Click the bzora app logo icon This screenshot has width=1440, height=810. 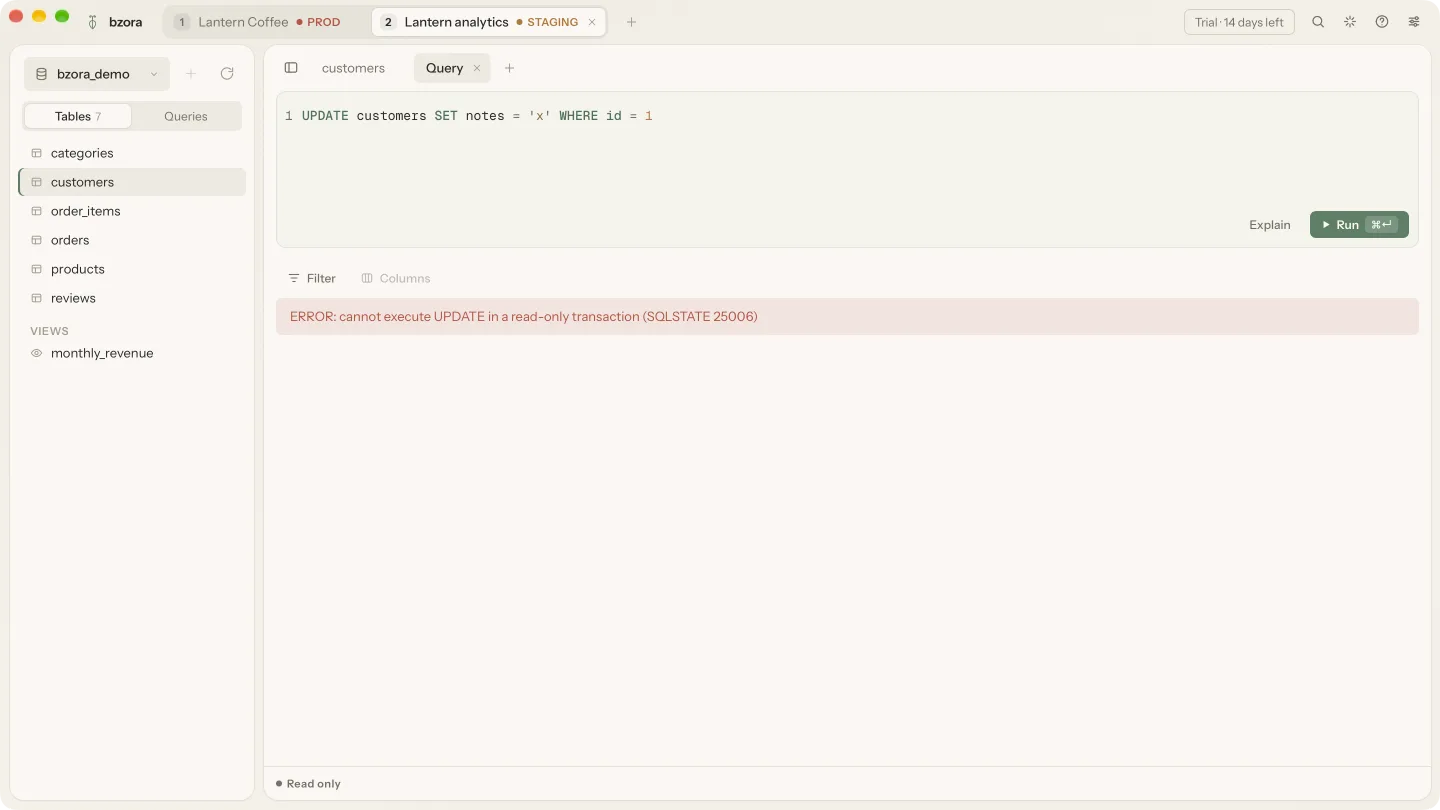pyautogui.click(x=93, y=22)
